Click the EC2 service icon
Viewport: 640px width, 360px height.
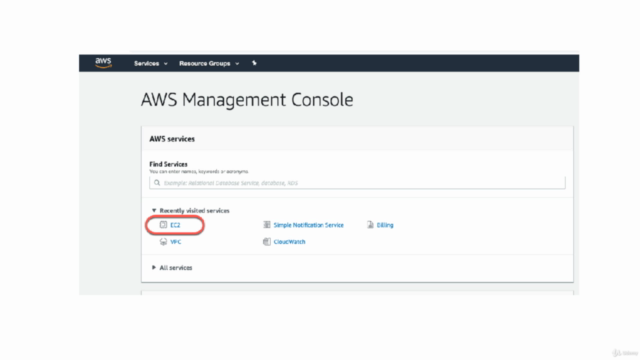[163, 225]
